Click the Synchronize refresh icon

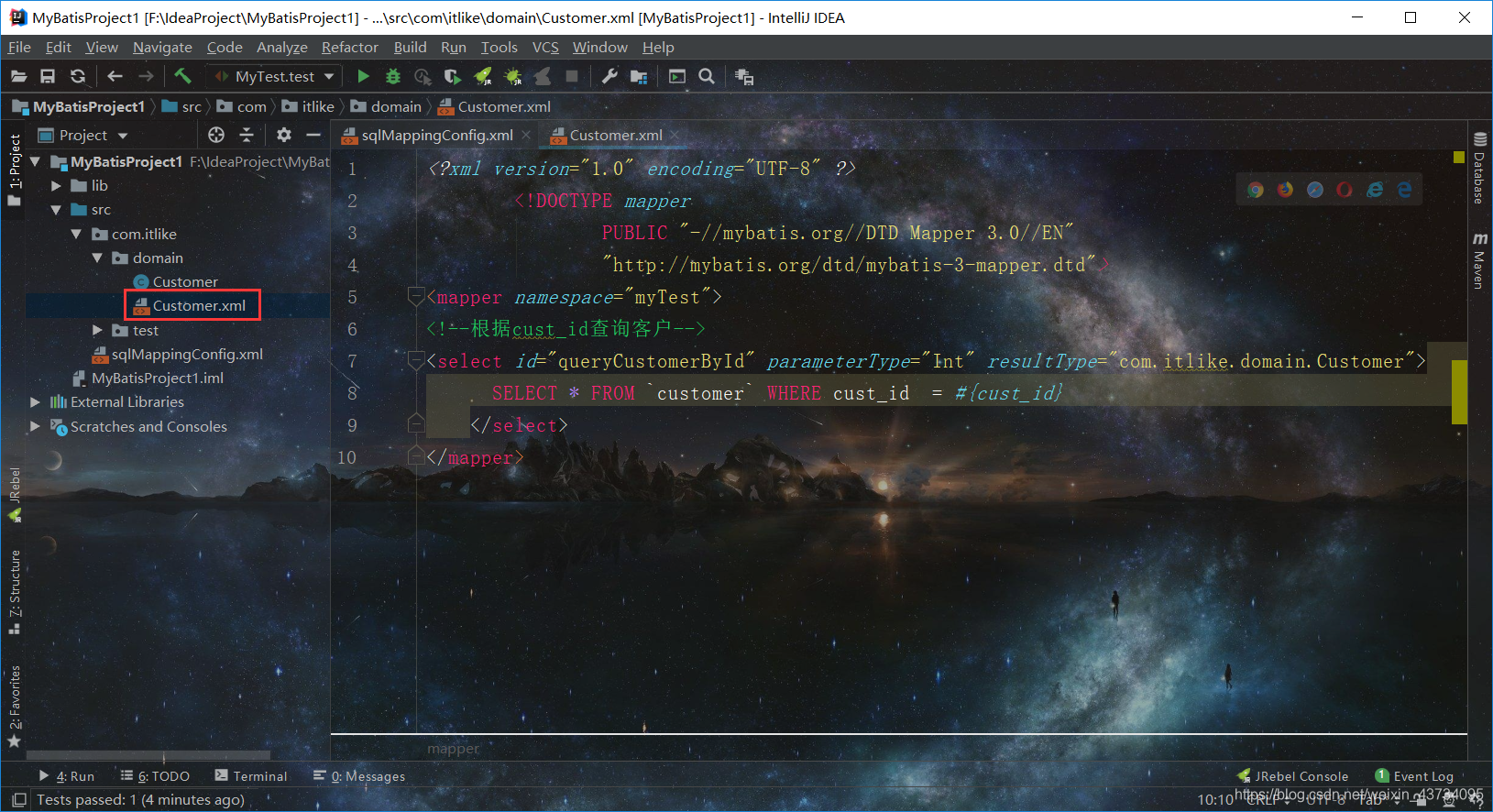(x=78, y=76)
